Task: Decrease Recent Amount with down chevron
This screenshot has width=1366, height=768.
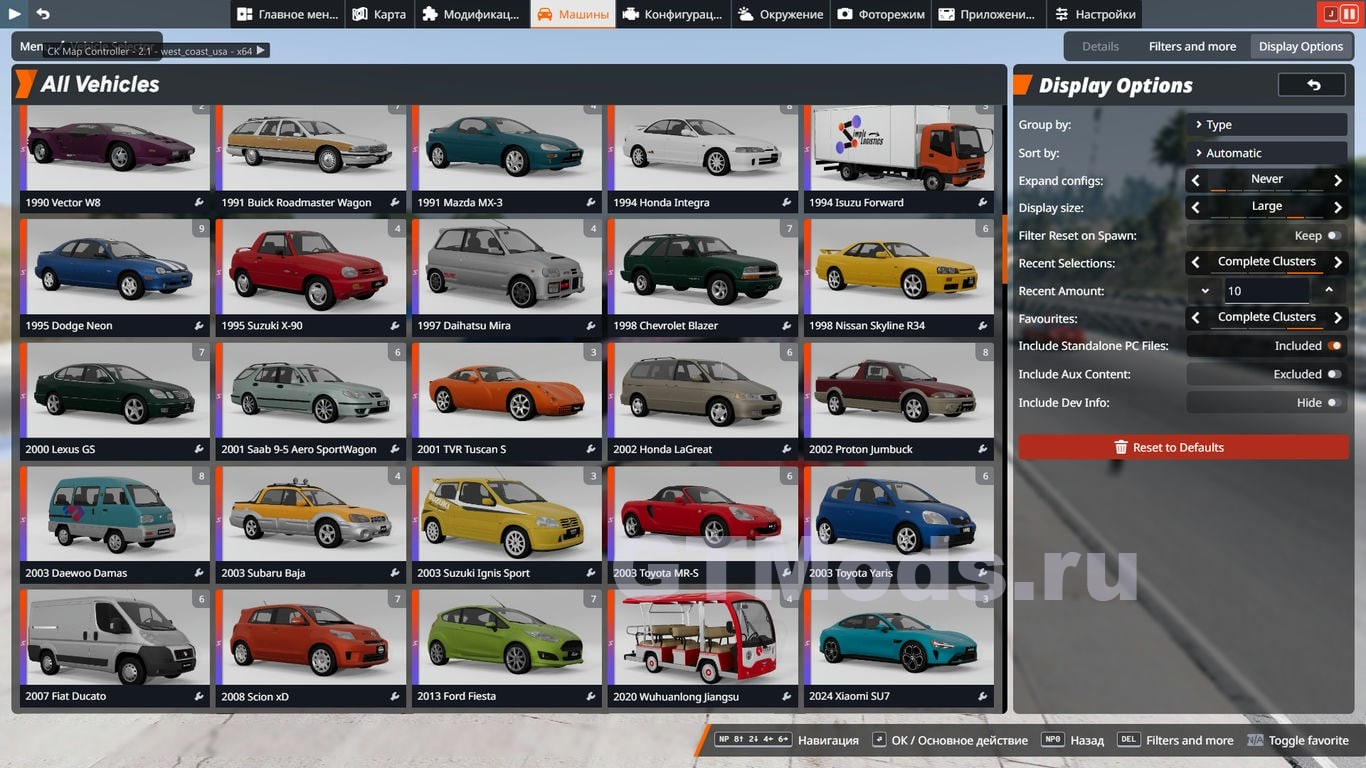Action: pyautogui.click(x=1205, y=291)
